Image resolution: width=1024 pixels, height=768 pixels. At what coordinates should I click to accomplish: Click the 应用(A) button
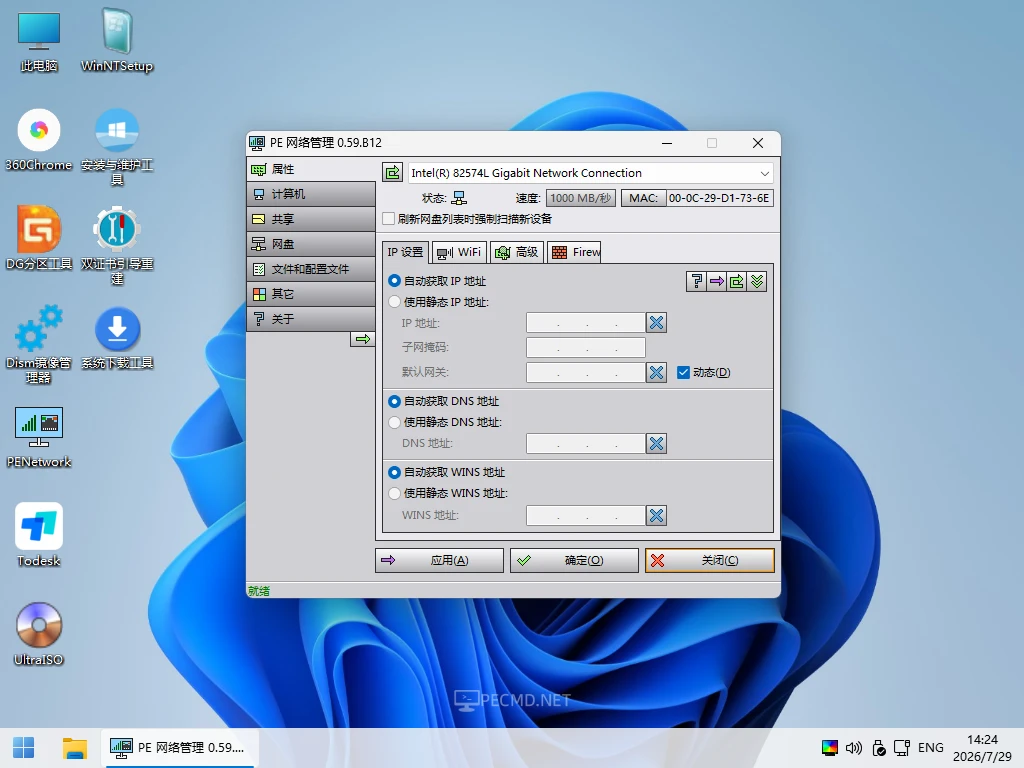point(440,560)
